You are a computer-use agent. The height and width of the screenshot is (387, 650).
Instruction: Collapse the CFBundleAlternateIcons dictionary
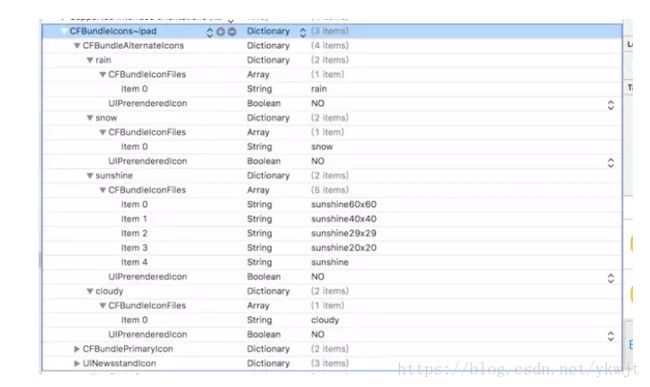click(77, 46)
